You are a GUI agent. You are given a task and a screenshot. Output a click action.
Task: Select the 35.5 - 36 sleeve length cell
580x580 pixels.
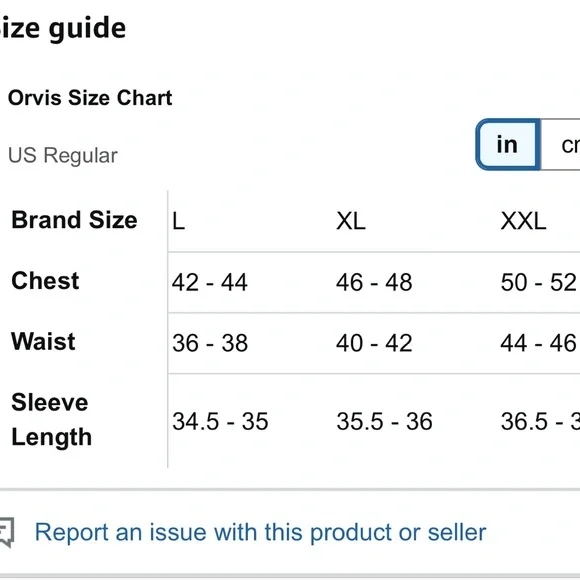(384, 422)
